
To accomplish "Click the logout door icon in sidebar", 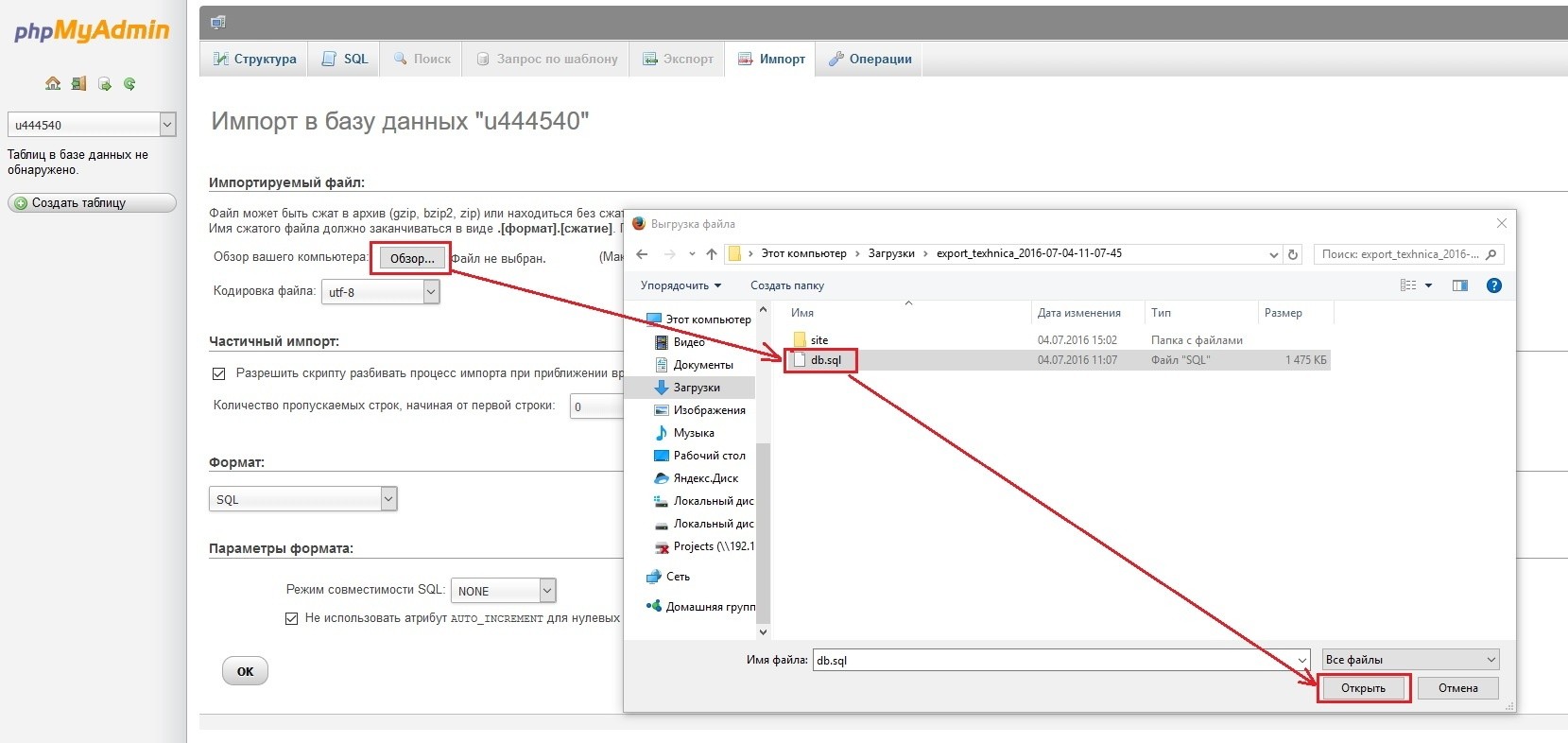I will pos(78,84).
